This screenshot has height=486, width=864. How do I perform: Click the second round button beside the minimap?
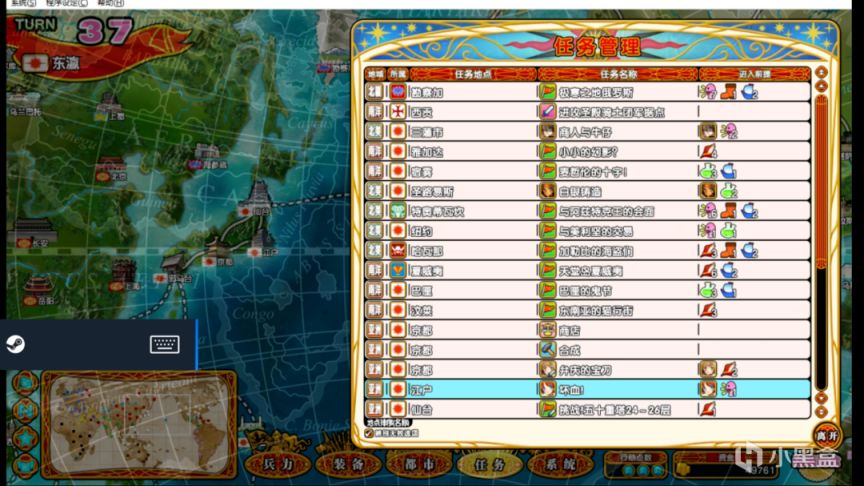click(25, 411)
